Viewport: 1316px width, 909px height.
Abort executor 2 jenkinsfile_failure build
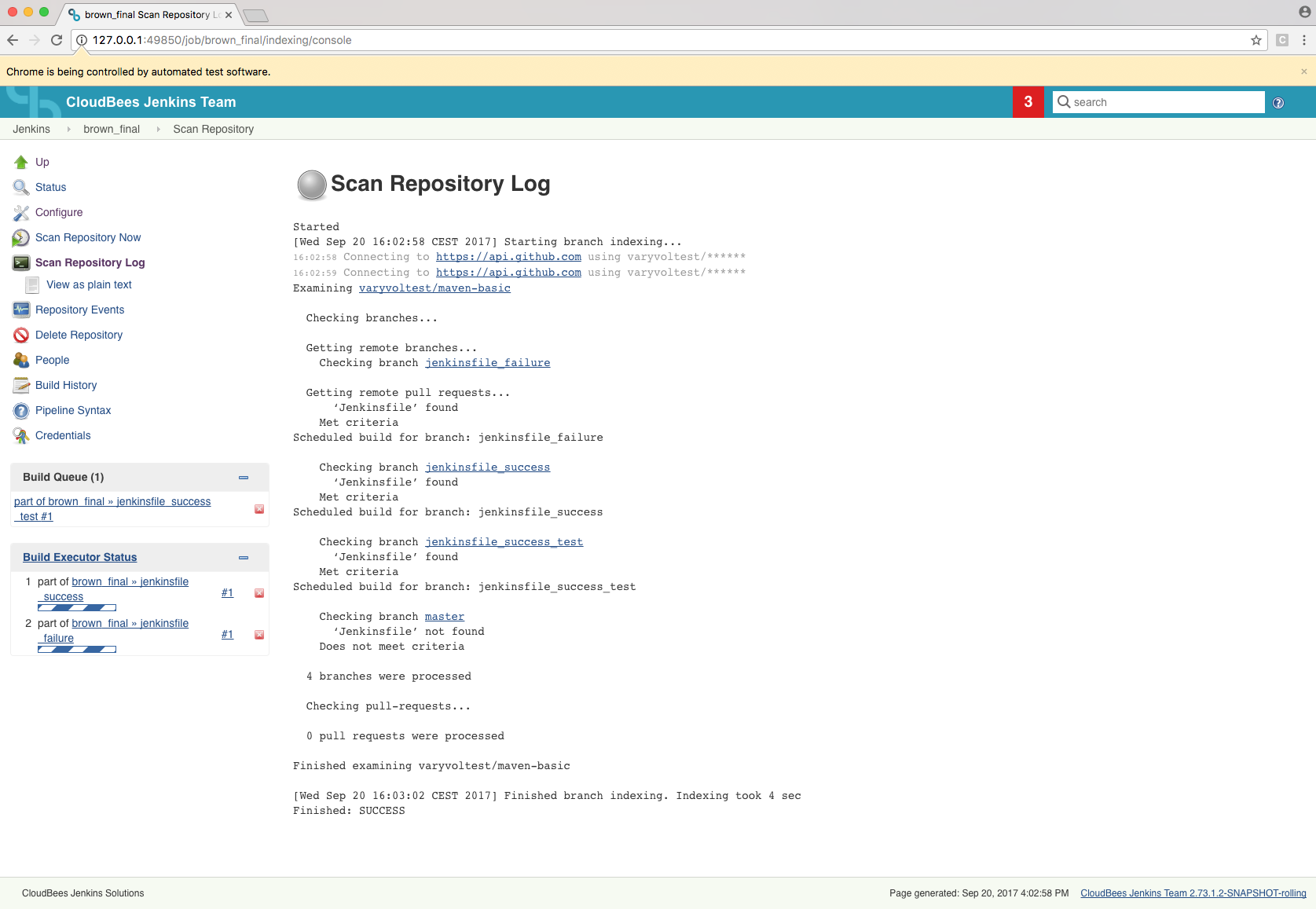point(259,635)
